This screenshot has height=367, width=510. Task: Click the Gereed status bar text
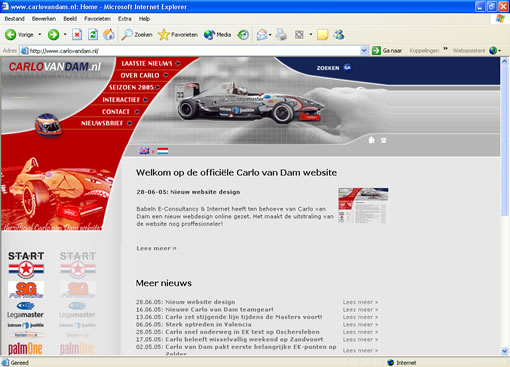tap(19, 363)
